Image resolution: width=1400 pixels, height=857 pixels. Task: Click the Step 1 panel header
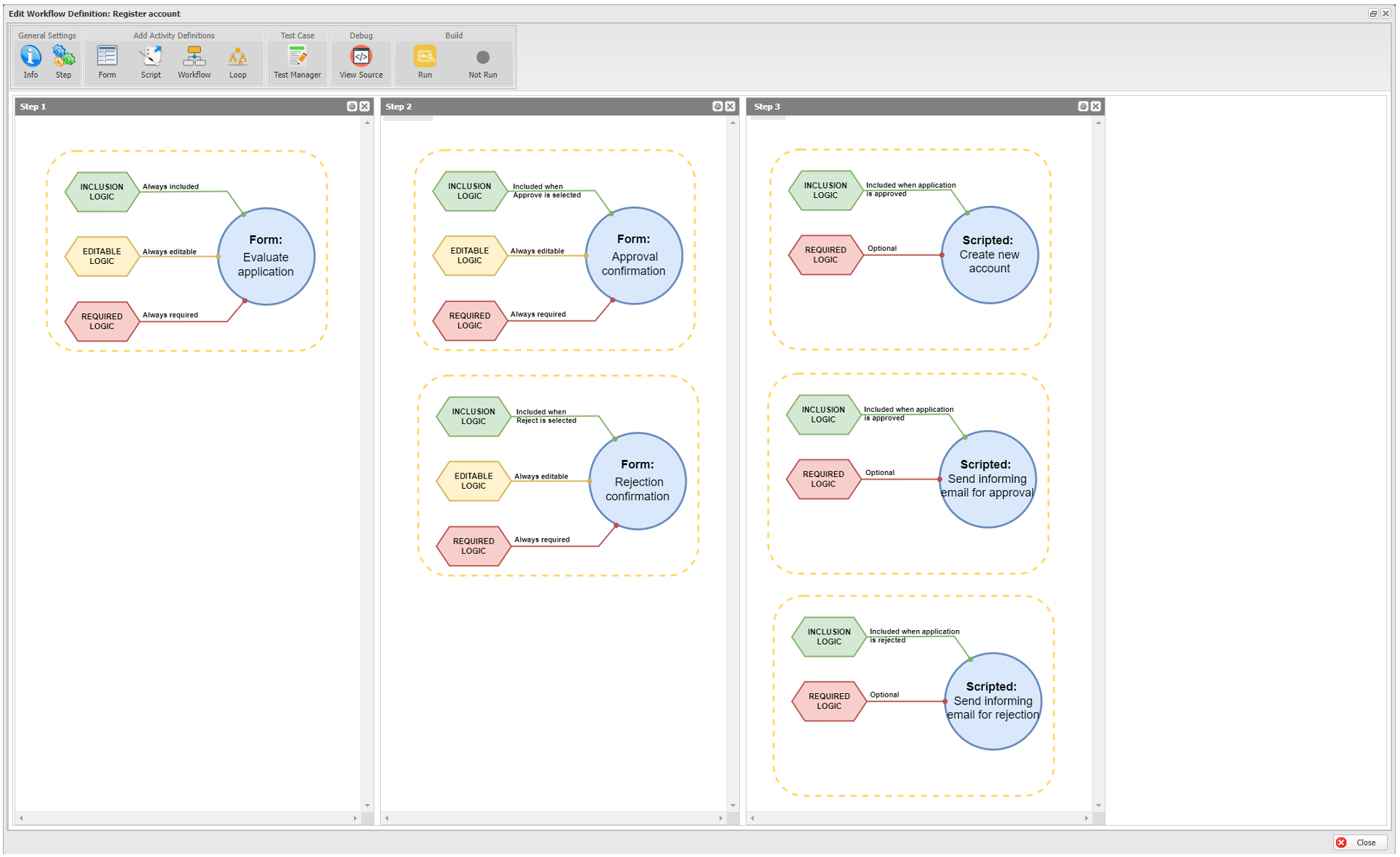point(194,107)
